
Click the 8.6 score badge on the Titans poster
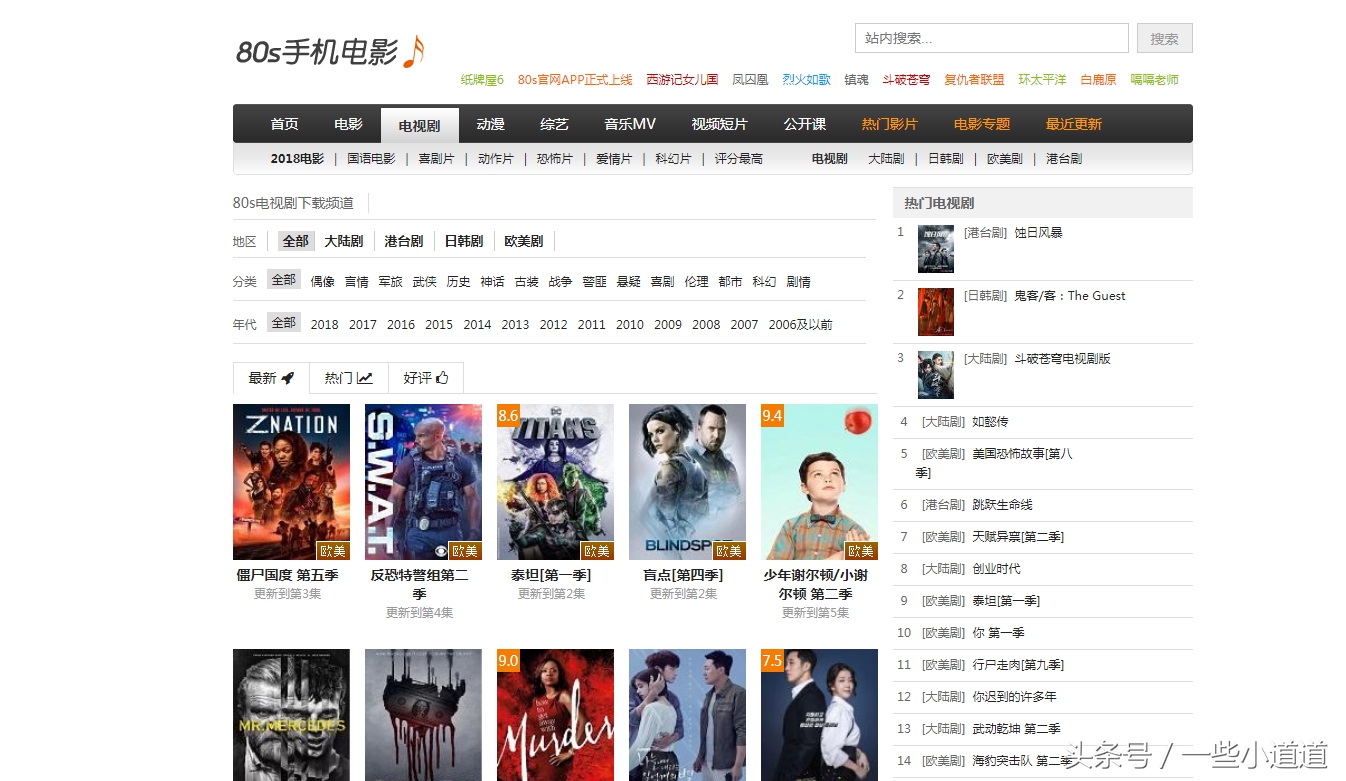point(507,414)
